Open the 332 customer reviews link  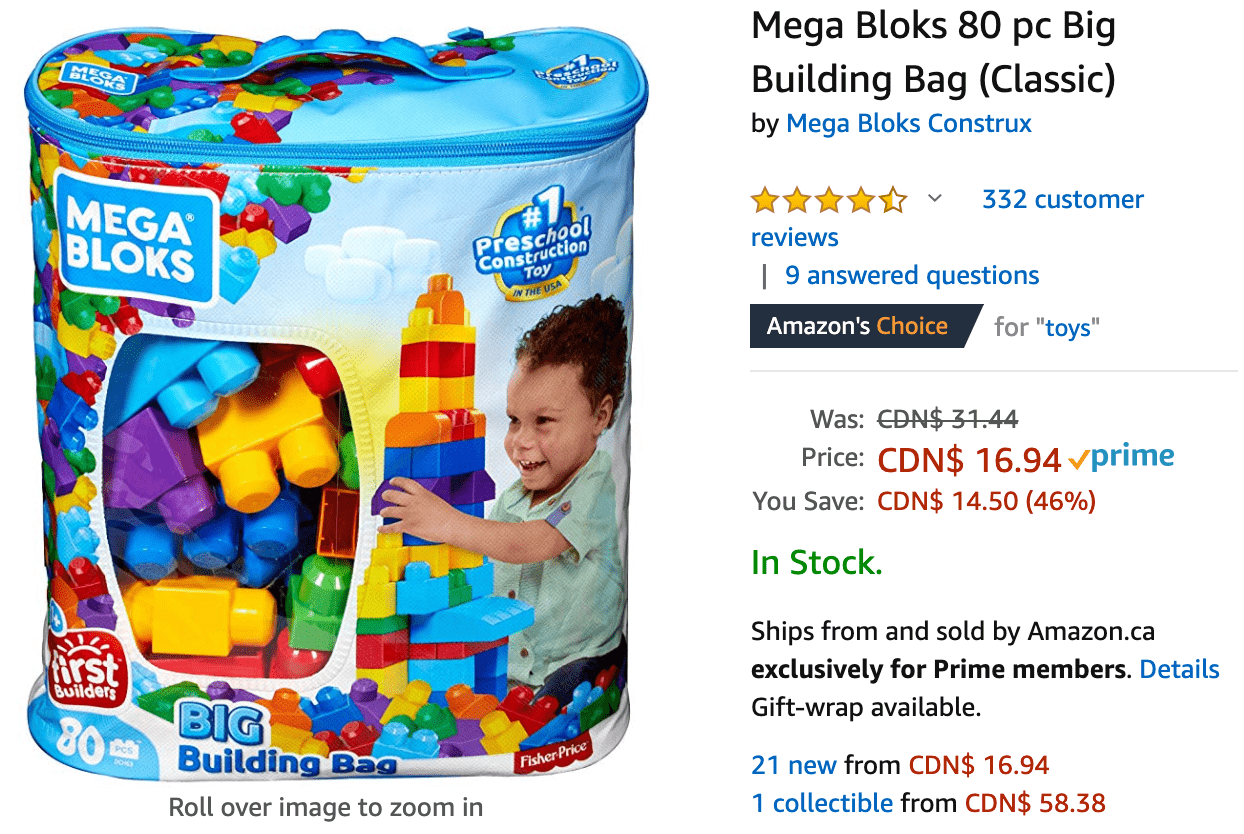pyautogui.click(x=947, y=218)
